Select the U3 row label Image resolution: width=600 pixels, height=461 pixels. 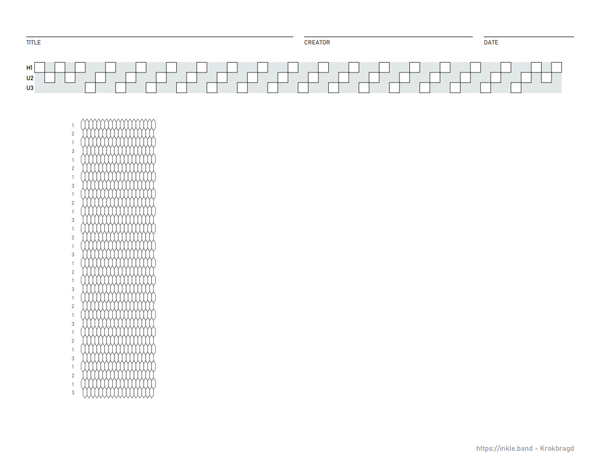click(x=29, y=88)
